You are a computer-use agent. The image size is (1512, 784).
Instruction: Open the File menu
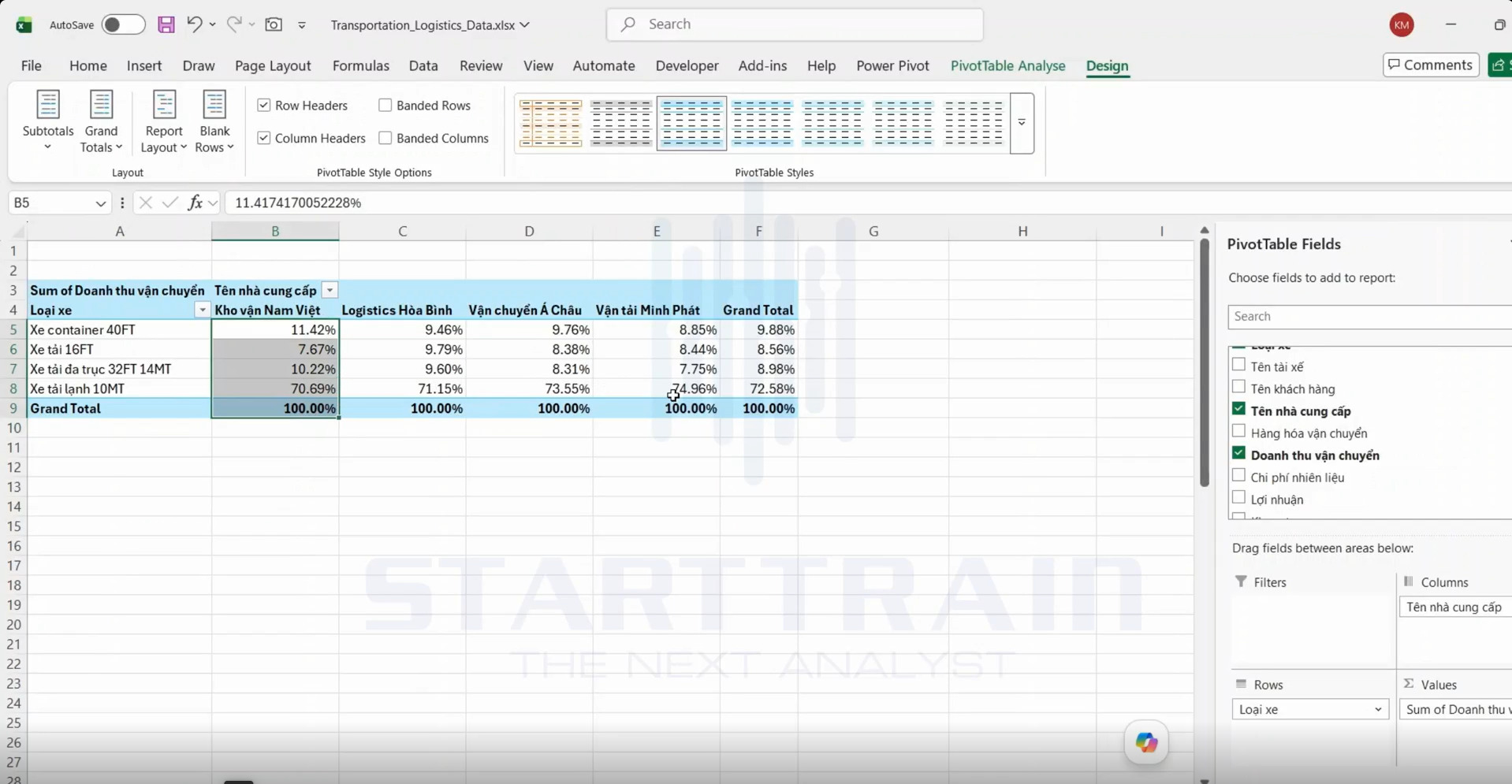(32, 65)
